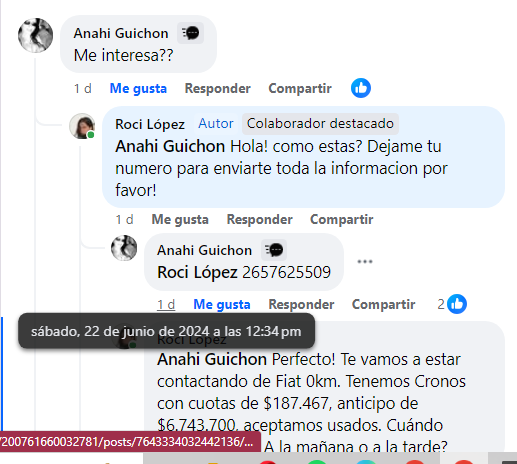Viewport: 517px width, 464px height.
Task: Open Anahi Guichon's avatar on first comment
Action: [x=35, y=35]
